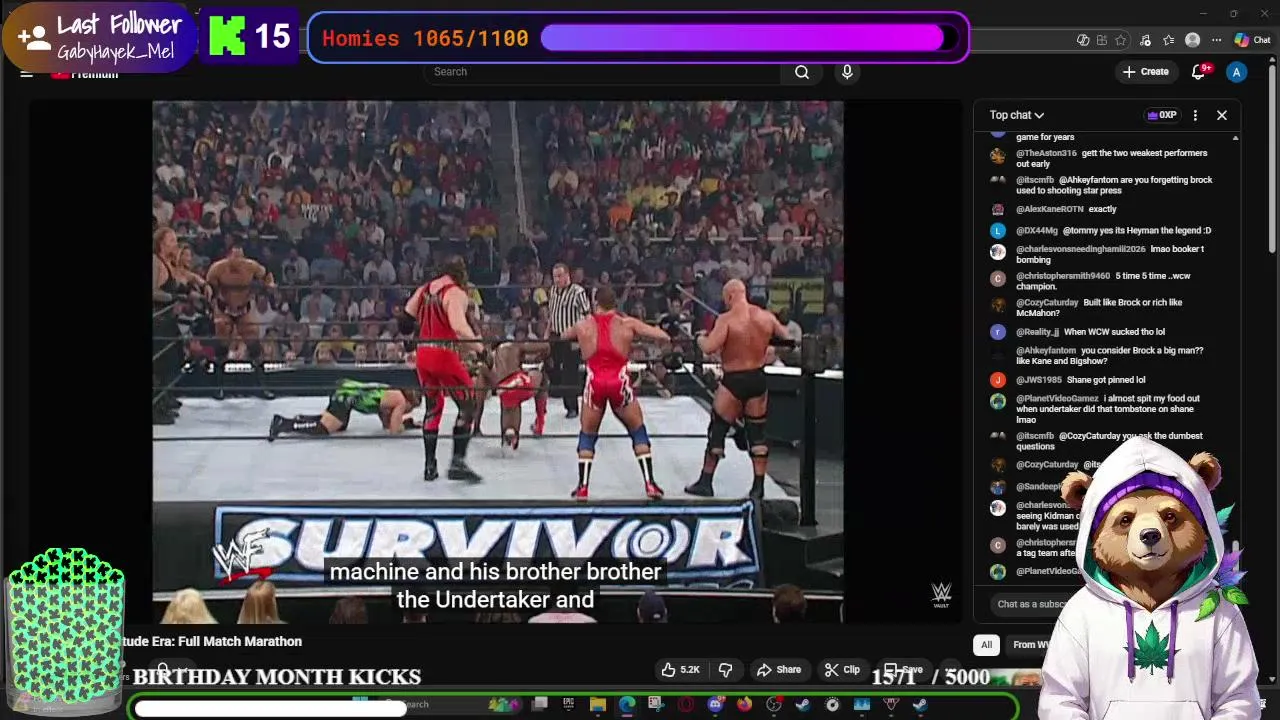Screen dimensions: 1280x720
Task: Open Edge media control music icon
Action: (1145, 40)
